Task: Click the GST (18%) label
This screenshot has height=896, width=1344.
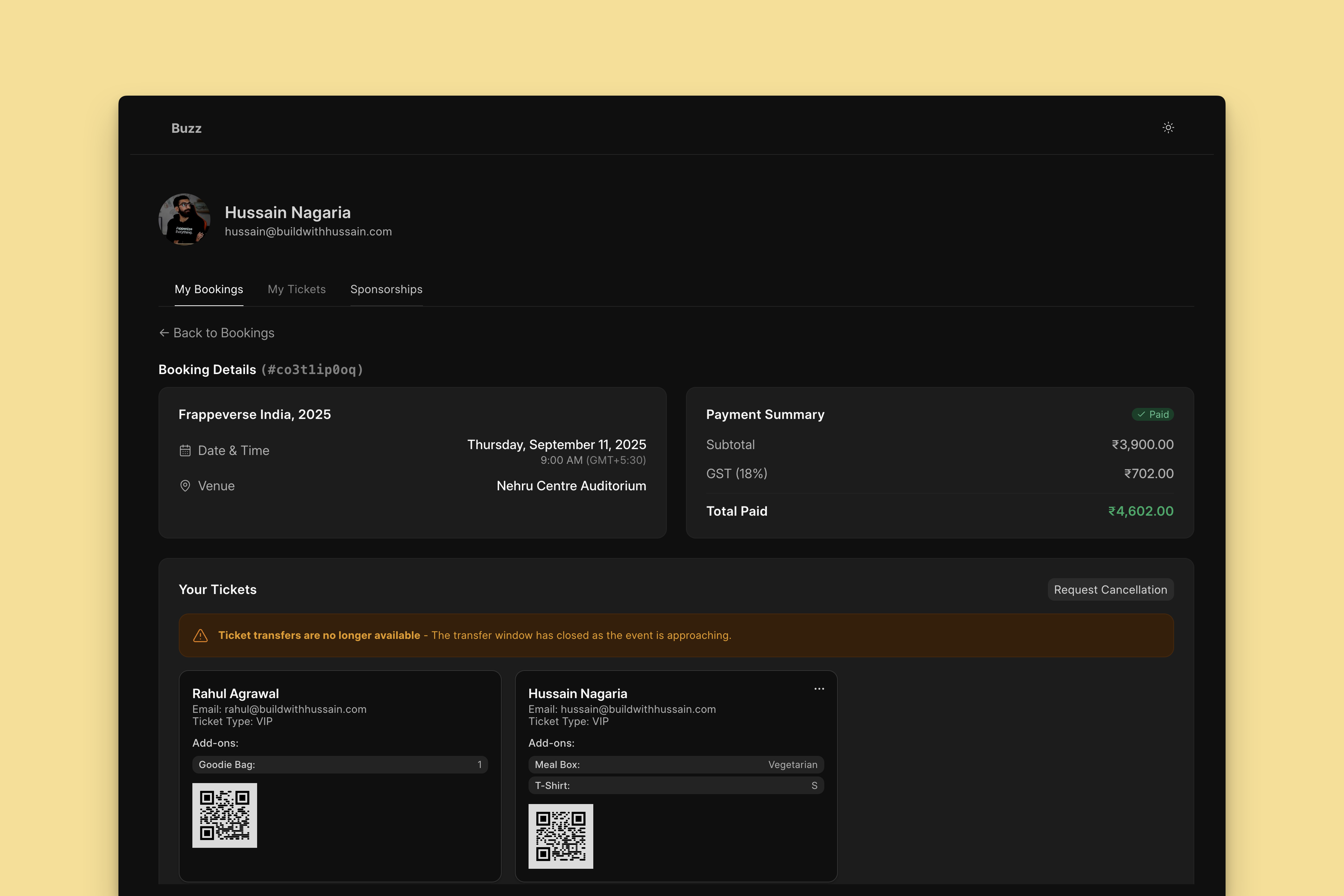Action: coord(737,474)
